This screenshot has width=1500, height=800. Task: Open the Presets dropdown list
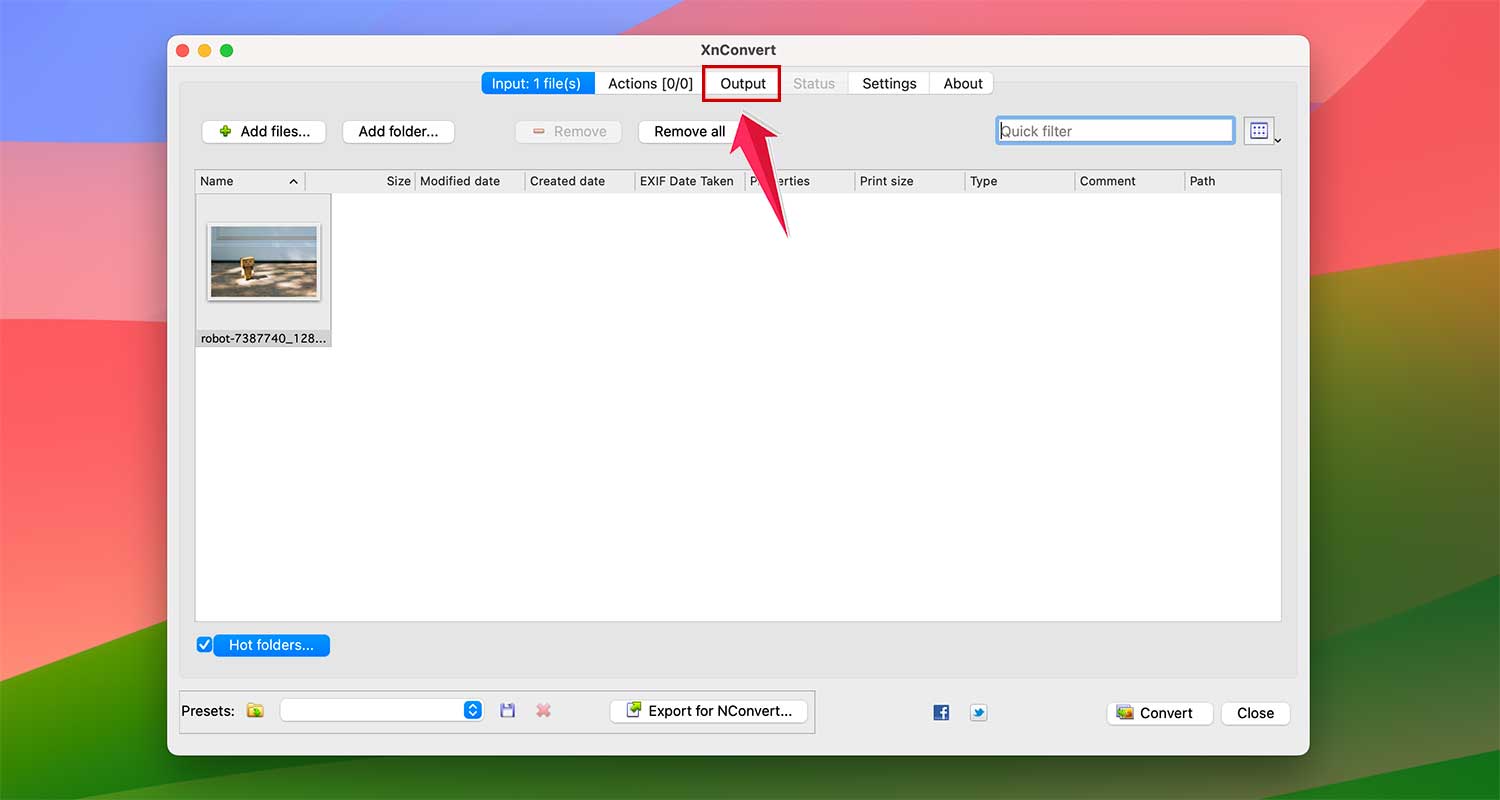click(471, 710)
